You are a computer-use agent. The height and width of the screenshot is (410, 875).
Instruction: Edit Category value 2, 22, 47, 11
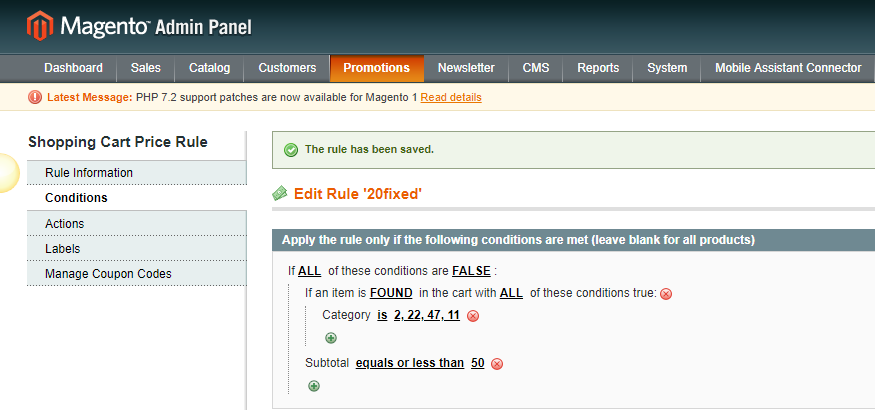[427, 315]
